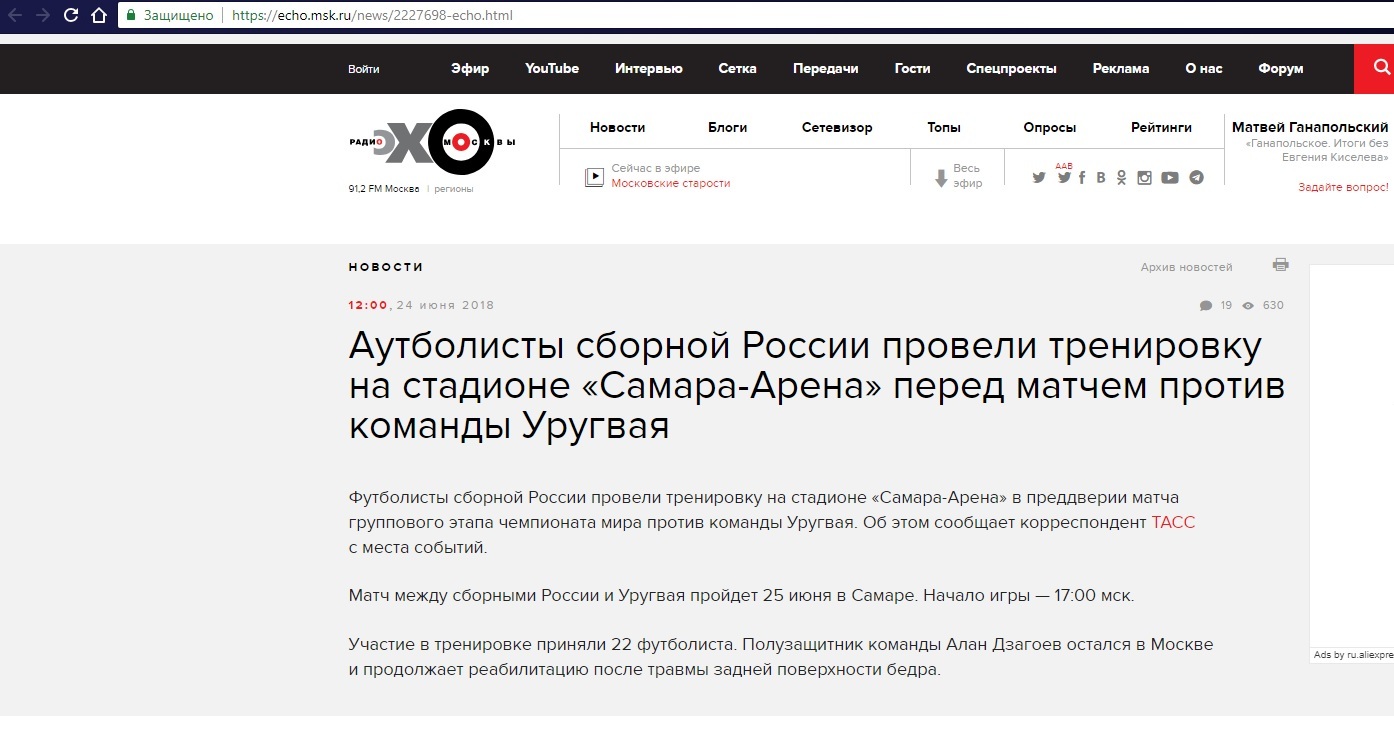Follow the red 'ТАСС' link
Viewport: 1394px width, 747px height.
click(1173, 522)
